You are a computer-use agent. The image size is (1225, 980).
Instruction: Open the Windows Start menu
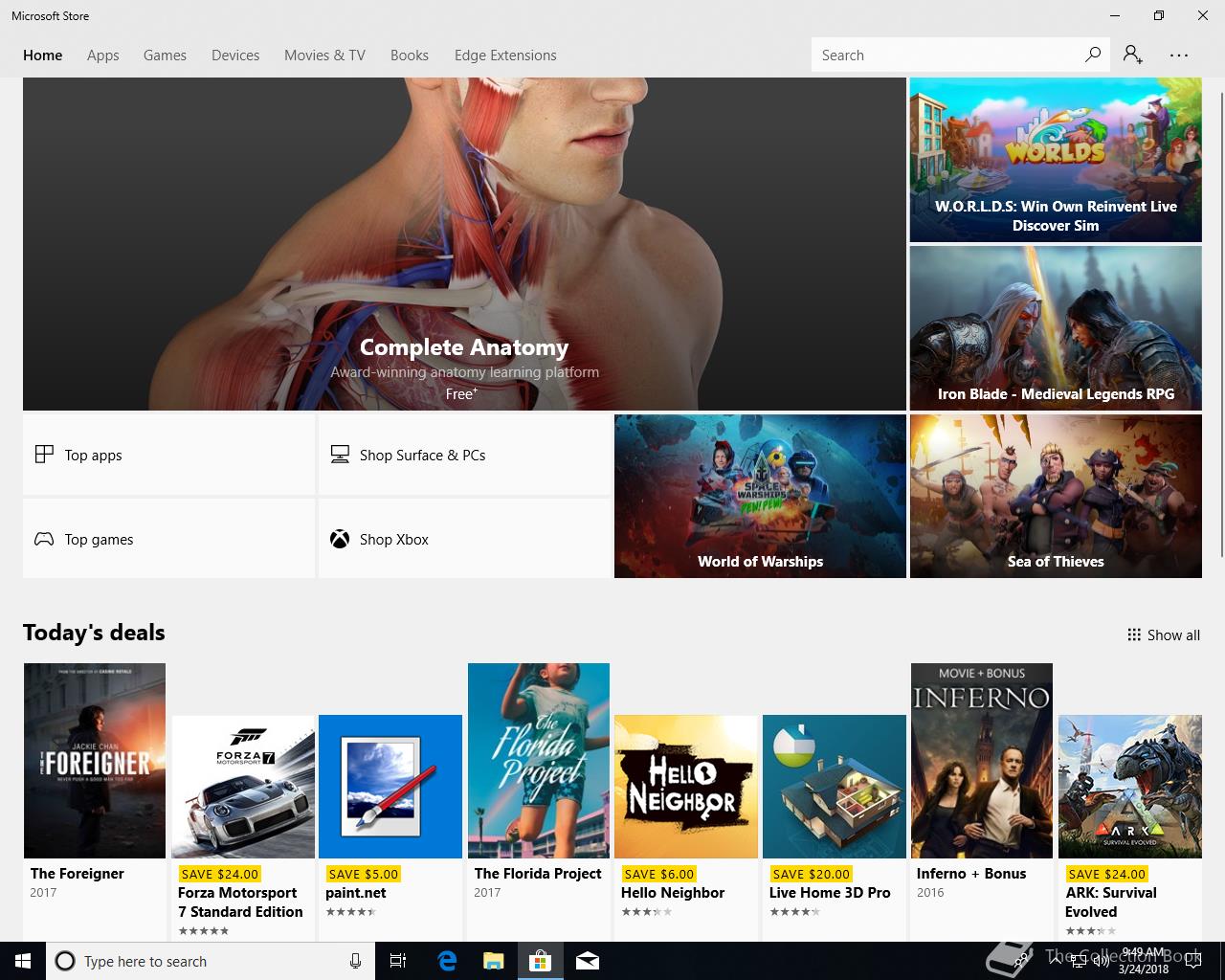coord(23,961)
